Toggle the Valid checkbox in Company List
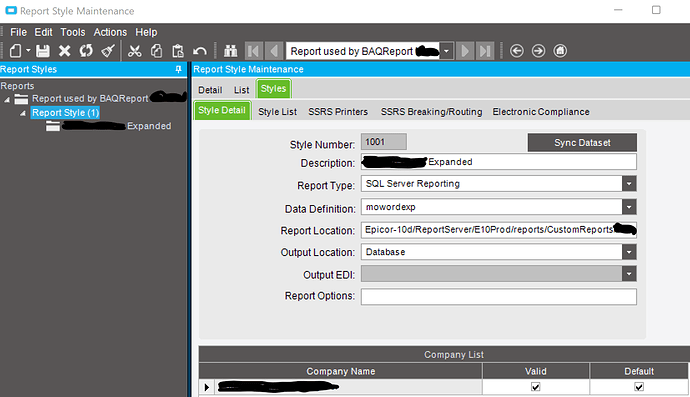The image size is (690, 397). (536, 387)
